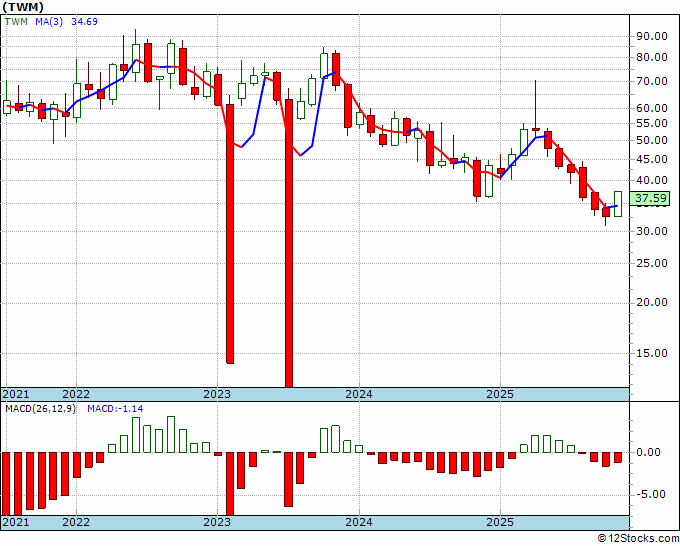Click the MA(3) indicator label
This screenshot has height=546, width=680.
click(x=49, y=21)
